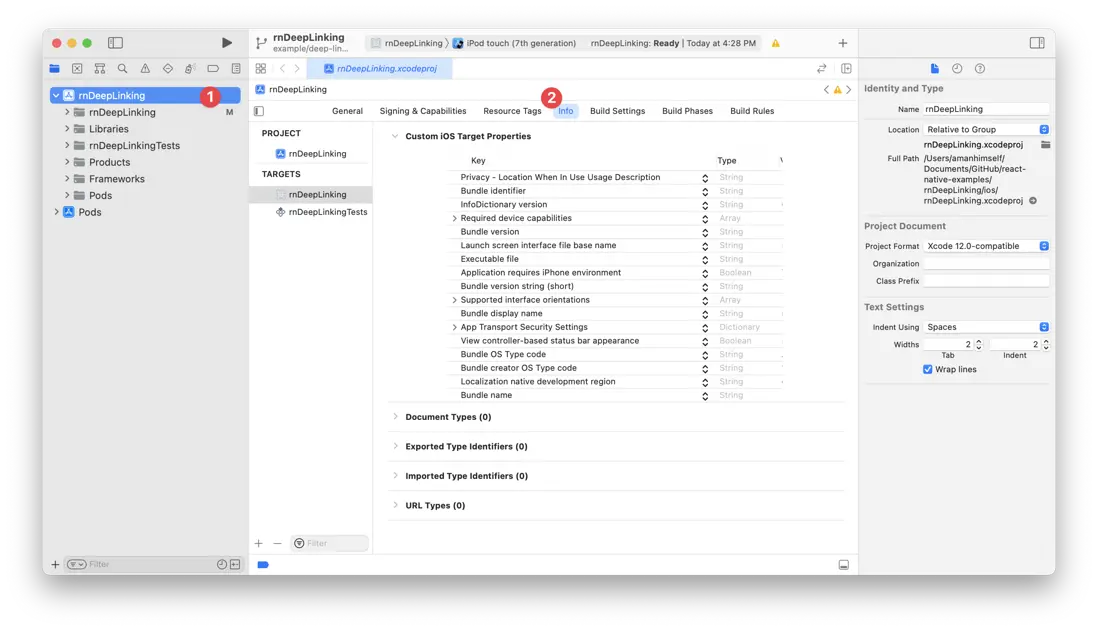Open the Test navigator diamond icon

(167, 69)
